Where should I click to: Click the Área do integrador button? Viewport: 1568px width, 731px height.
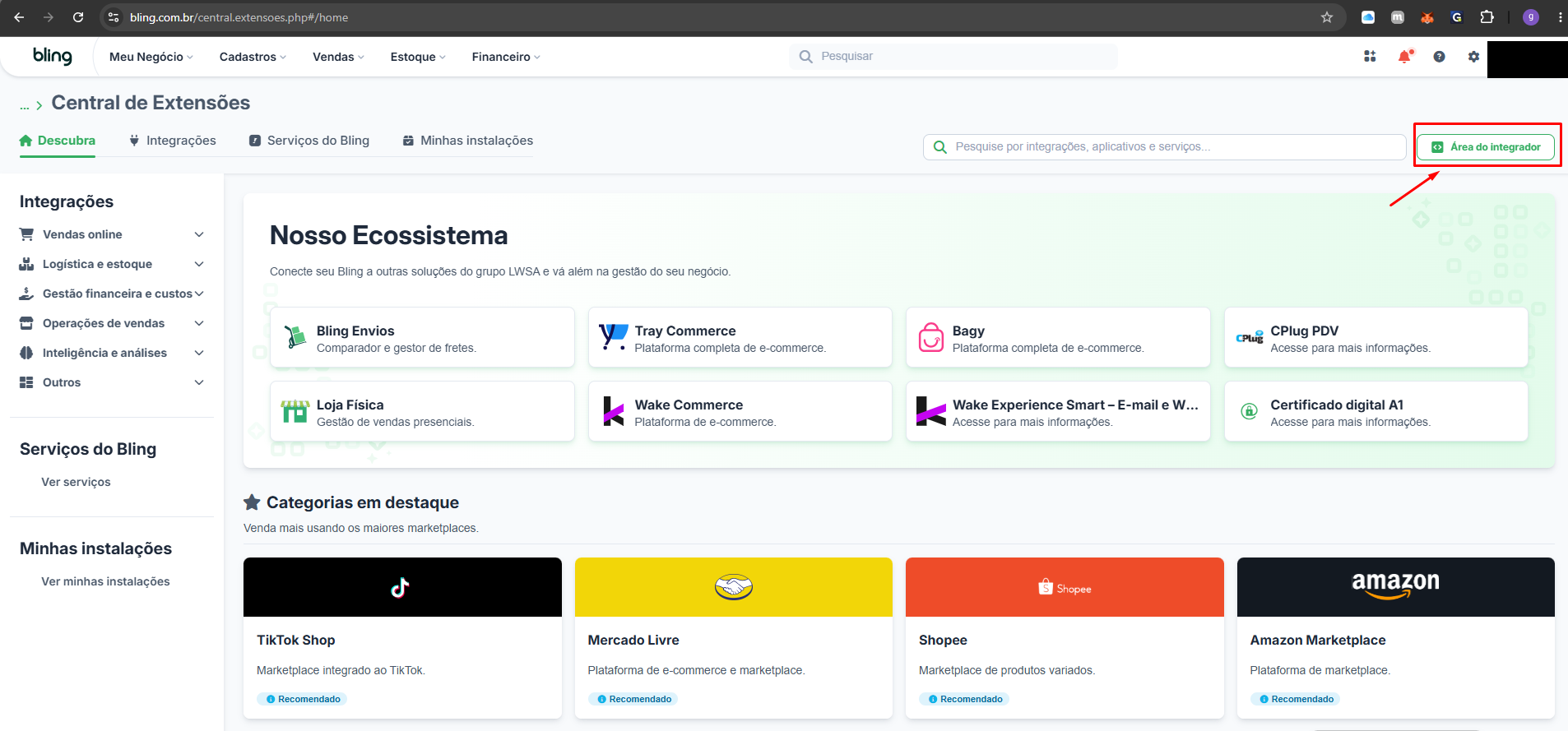coord(1486,147)
